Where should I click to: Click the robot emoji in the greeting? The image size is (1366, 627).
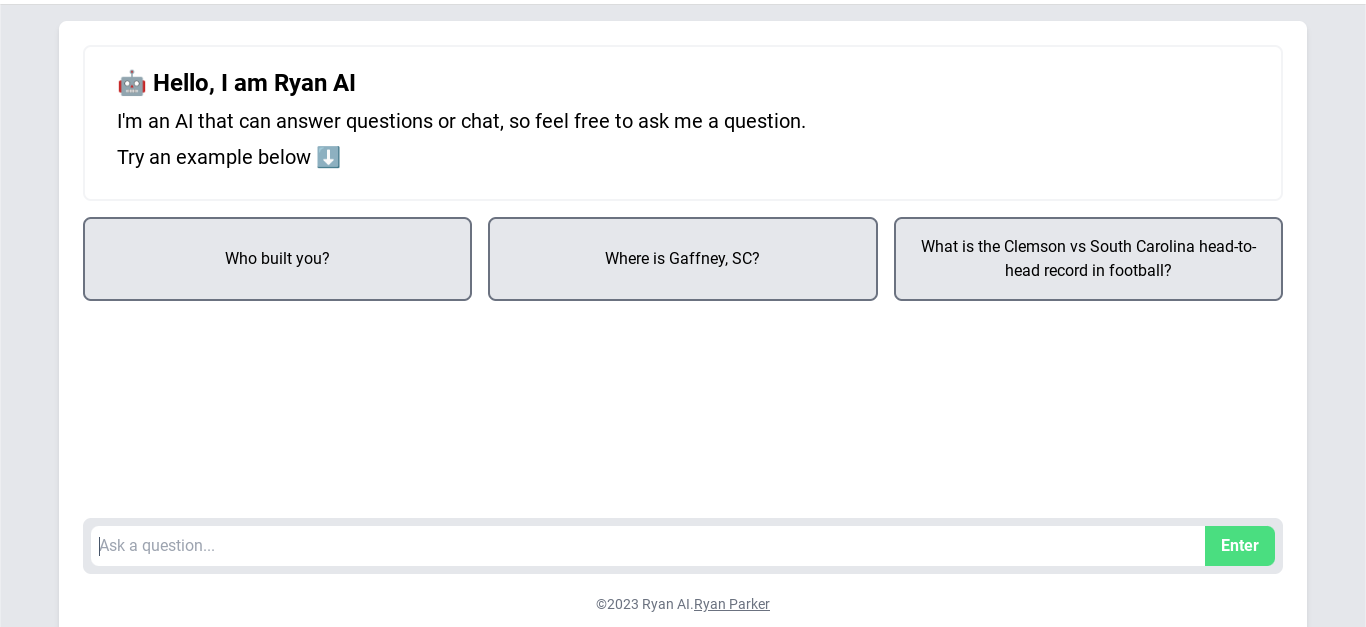(x=131, y=83)
